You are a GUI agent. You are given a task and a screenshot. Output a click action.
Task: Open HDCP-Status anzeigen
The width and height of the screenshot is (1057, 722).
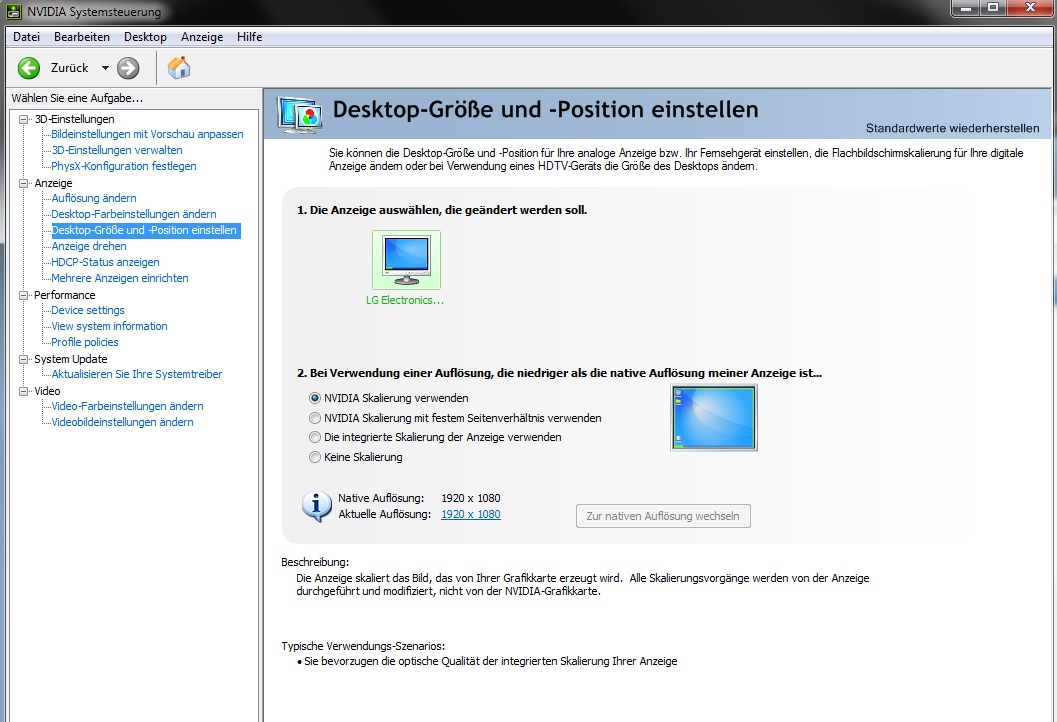(105, 262)
